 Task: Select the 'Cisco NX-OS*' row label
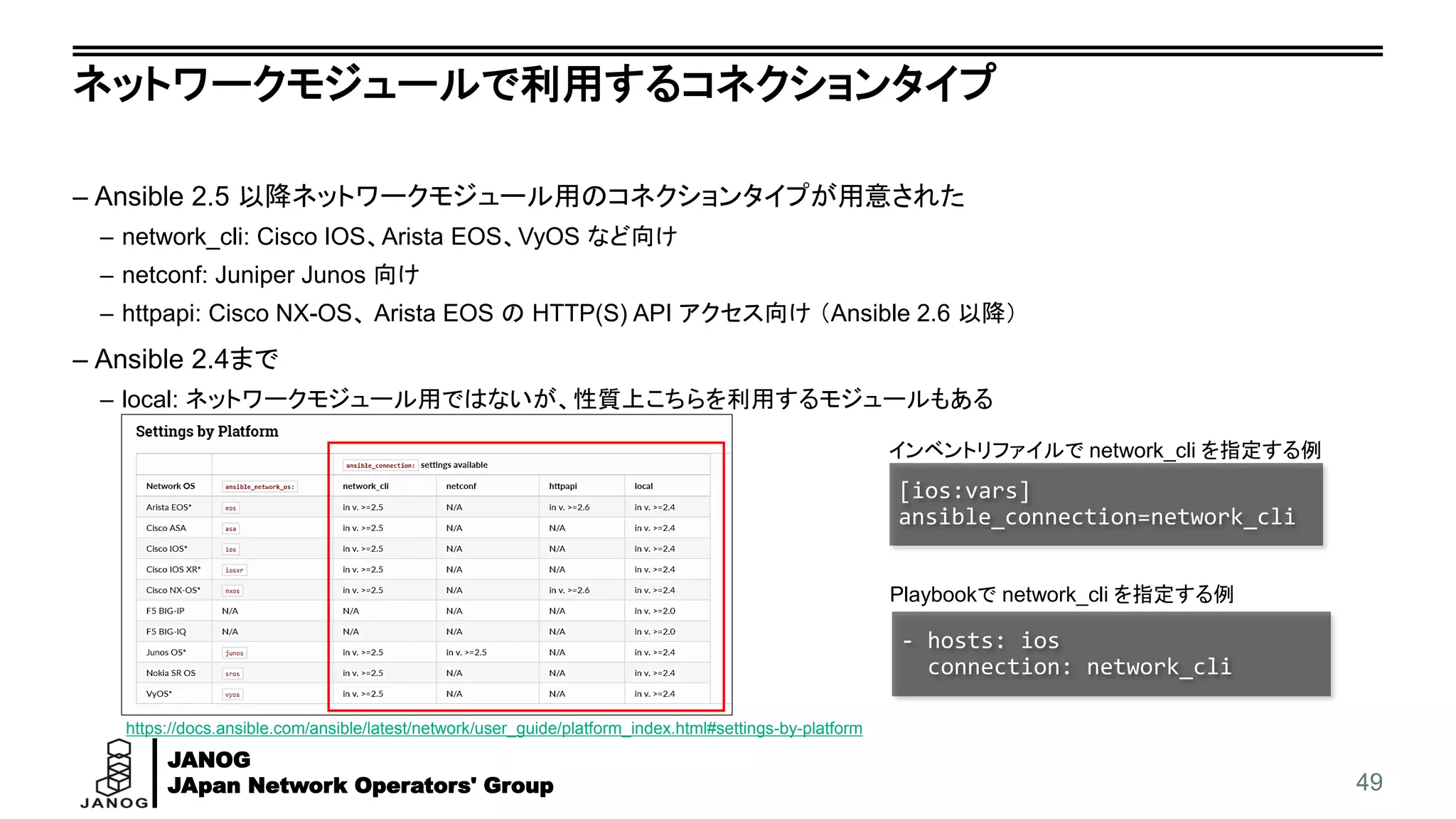[x=173, y=590]
